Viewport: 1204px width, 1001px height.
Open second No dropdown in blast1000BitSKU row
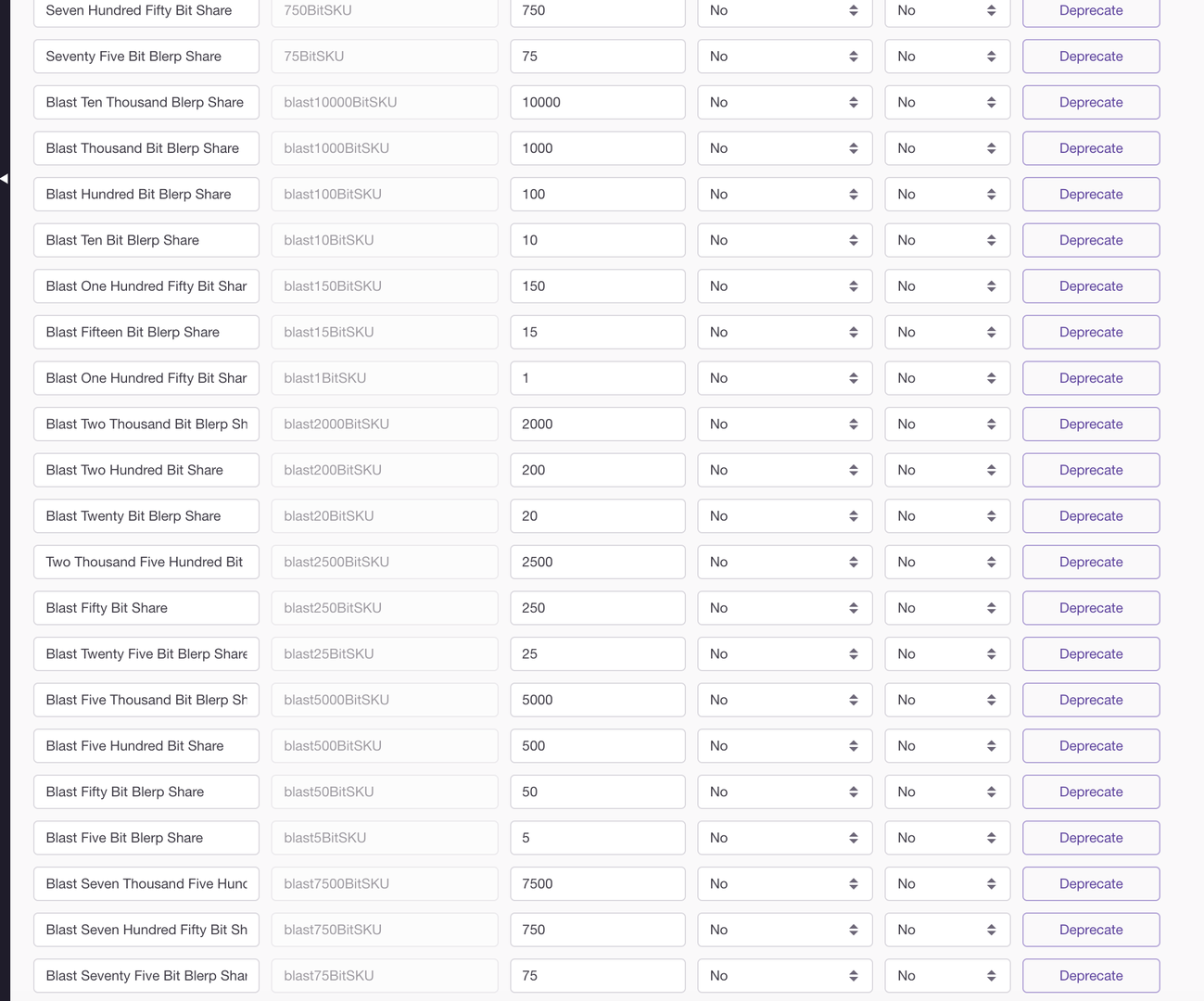(946, 148)
